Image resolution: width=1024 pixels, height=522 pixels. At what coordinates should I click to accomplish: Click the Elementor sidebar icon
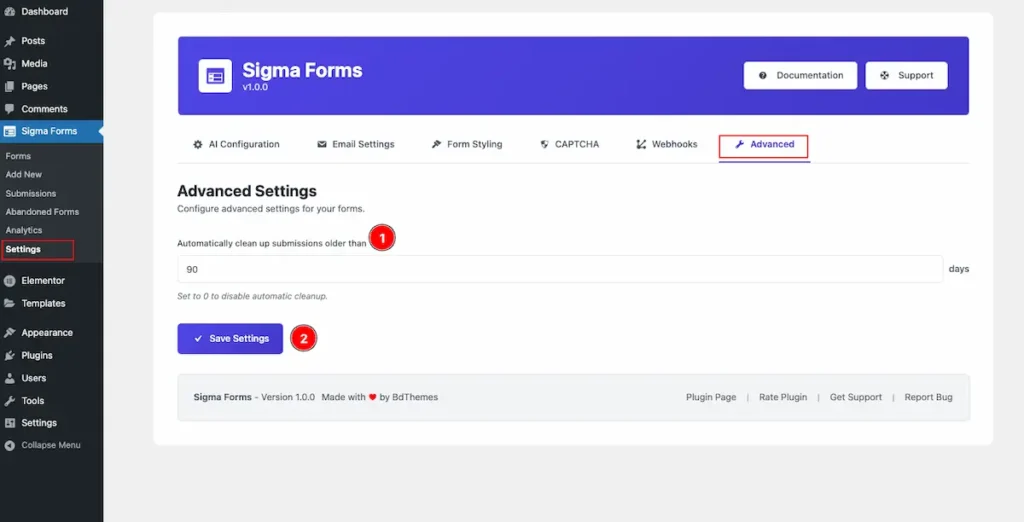click(10, 281)
